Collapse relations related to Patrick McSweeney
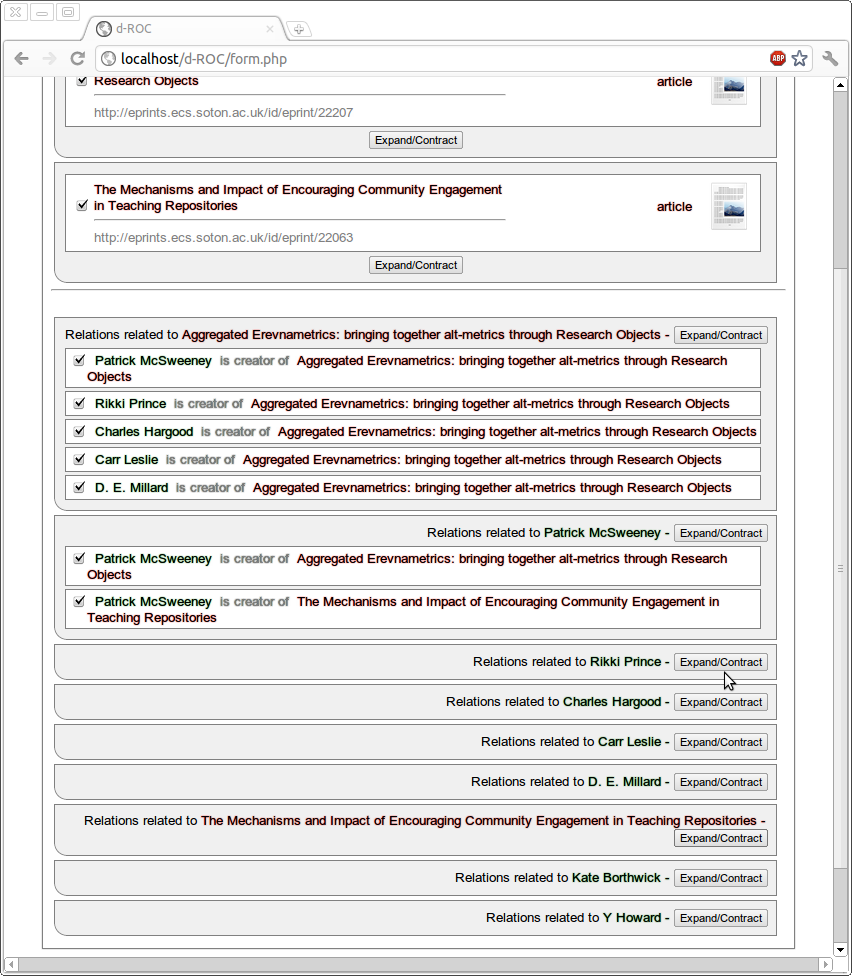The height and width of the screenshot is (976, 852). click(720, 533)
